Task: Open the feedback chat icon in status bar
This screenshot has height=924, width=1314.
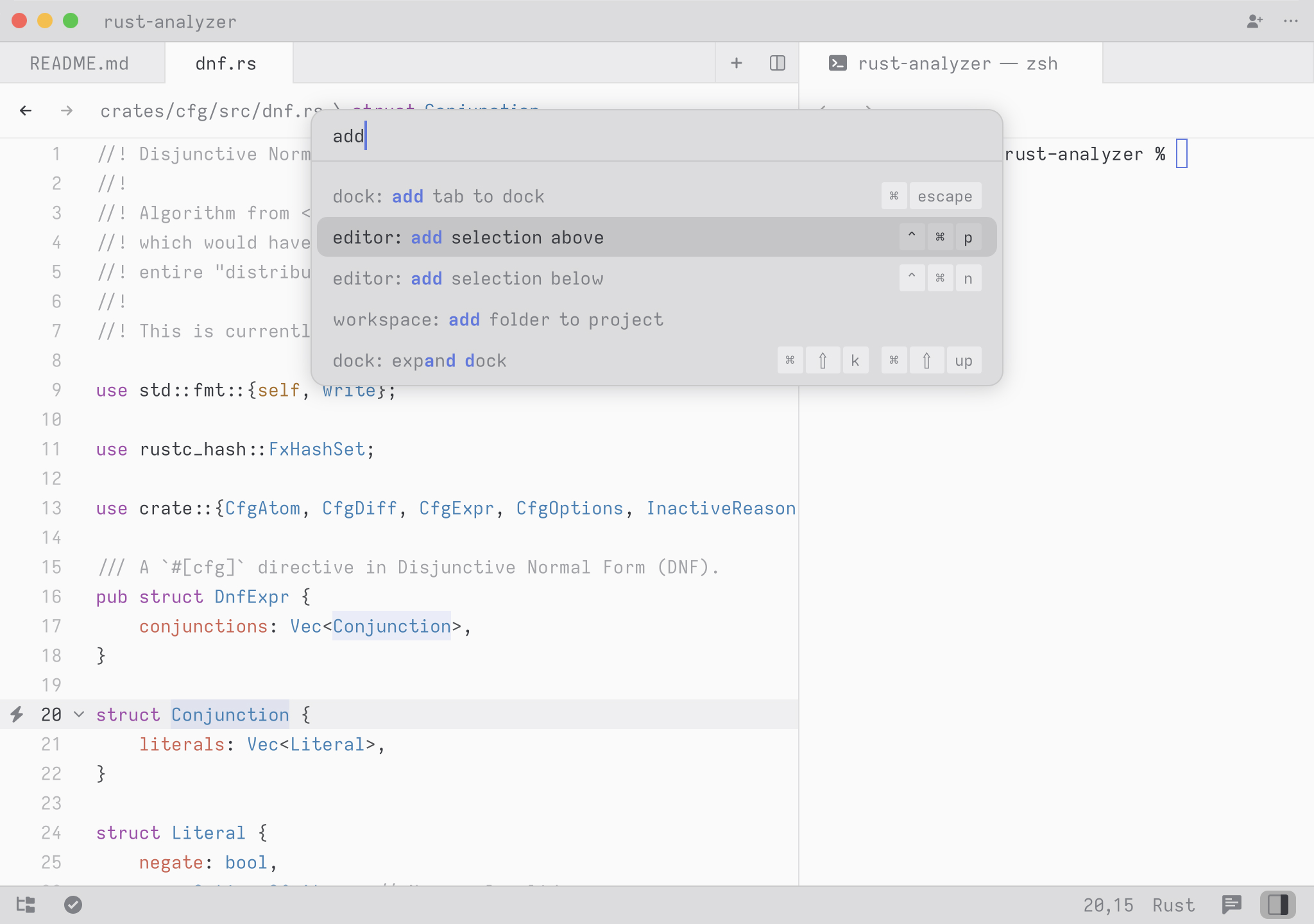Action: click(1231, 905)
